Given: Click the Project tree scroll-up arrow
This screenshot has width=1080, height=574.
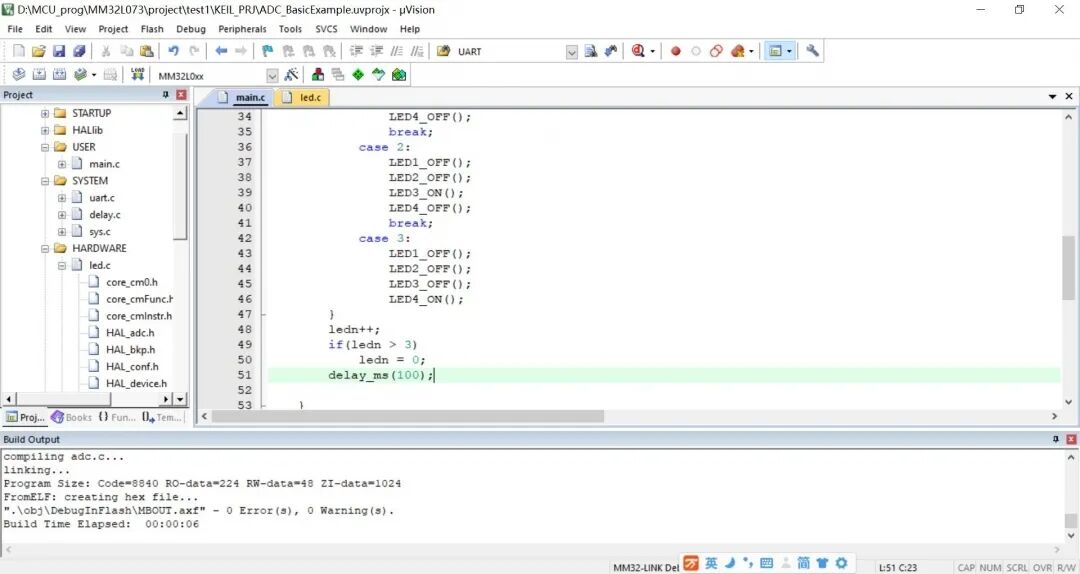Looking at the screenshot, I should [180, 113].
